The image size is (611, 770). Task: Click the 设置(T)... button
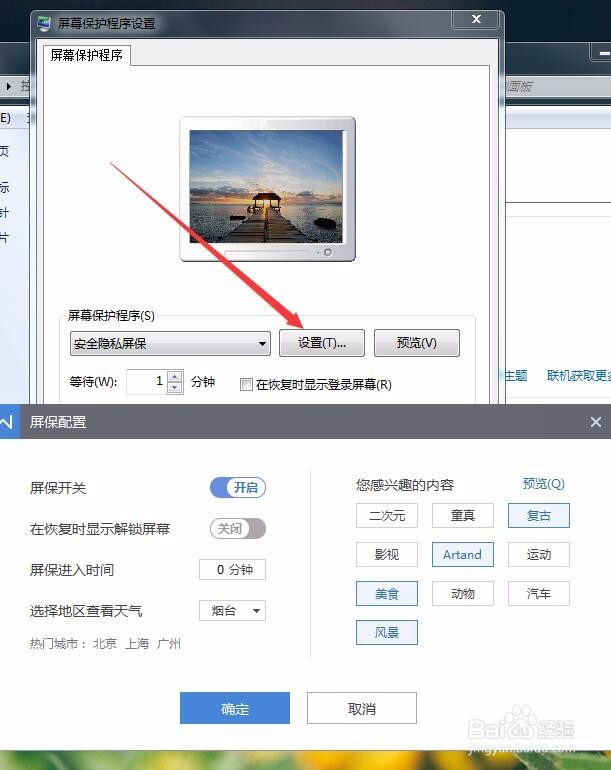click(x=322, y=343)
